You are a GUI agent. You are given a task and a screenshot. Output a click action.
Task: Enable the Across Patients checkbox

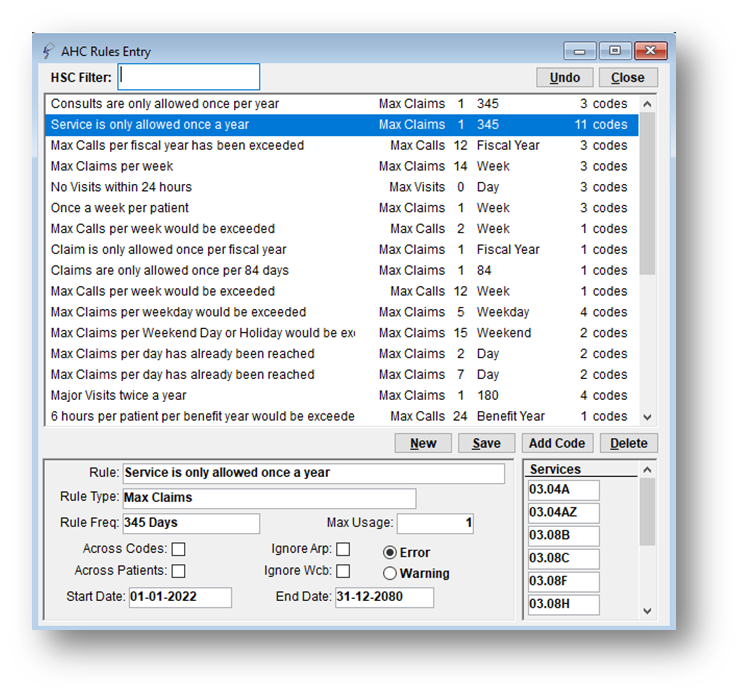coord(179,571)
